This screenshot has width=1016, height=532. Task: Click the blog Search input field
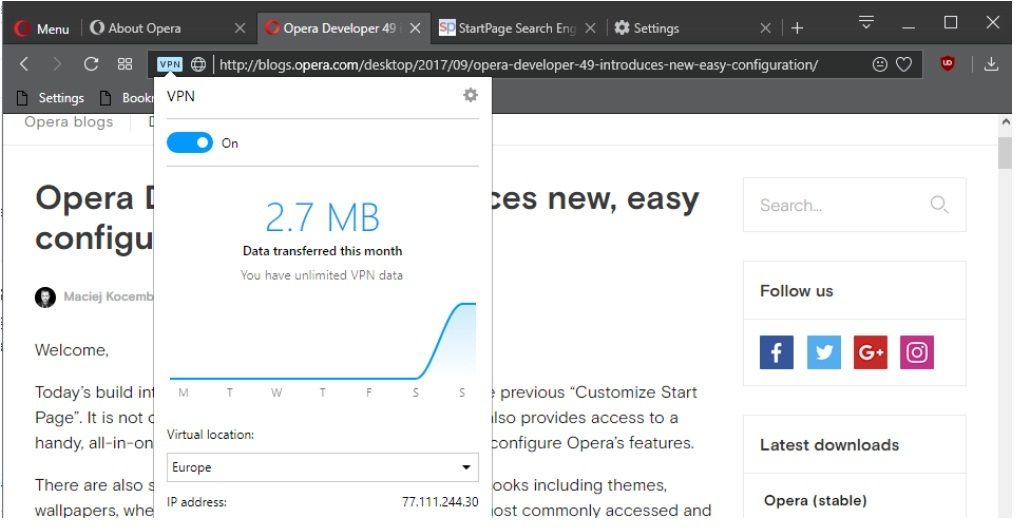(840, 205)
